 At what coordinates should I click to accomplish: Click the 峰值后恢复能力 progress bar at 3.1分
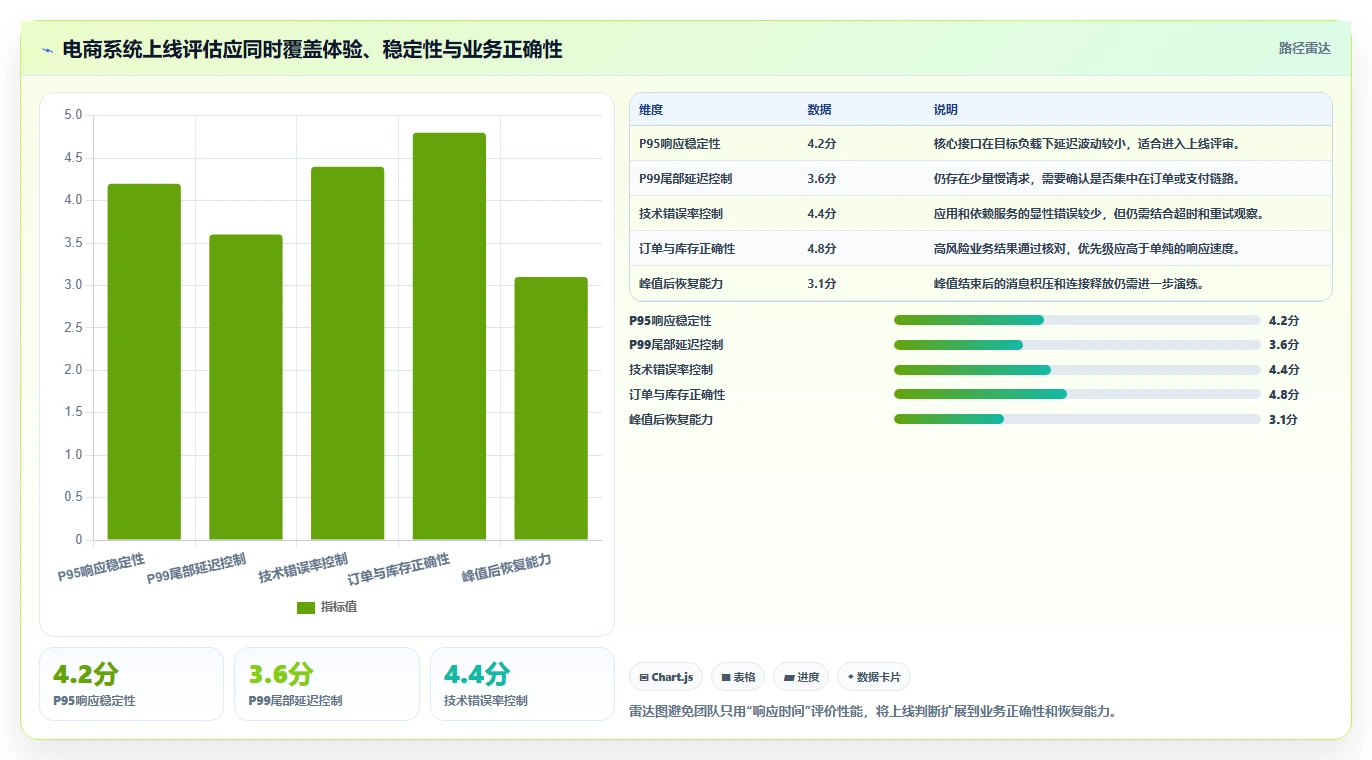pyautogui.click(x=1077, y=419)
